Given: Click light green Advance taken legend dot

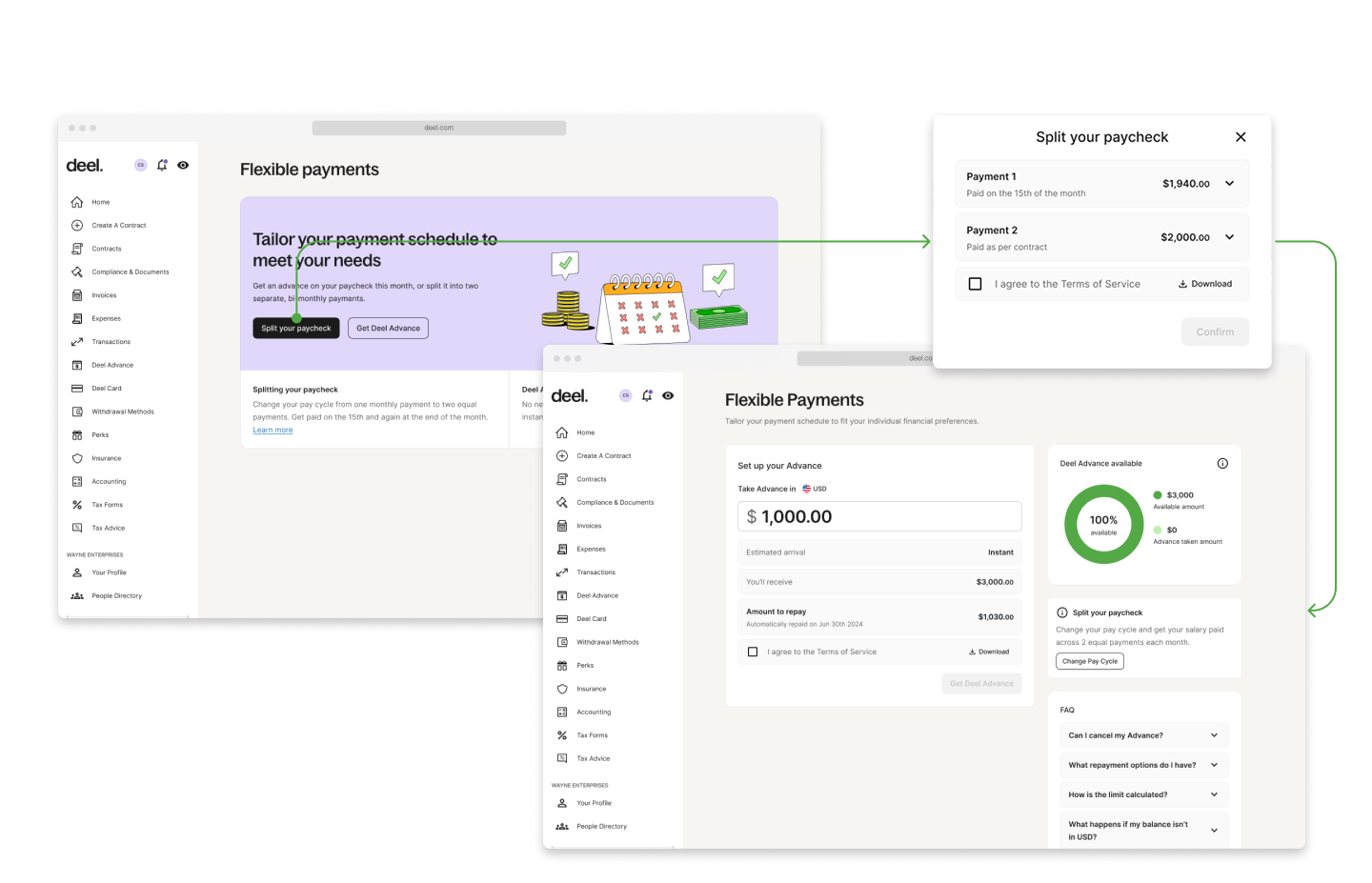Looking at the screenshot, I should click(x=1158, y=531).
